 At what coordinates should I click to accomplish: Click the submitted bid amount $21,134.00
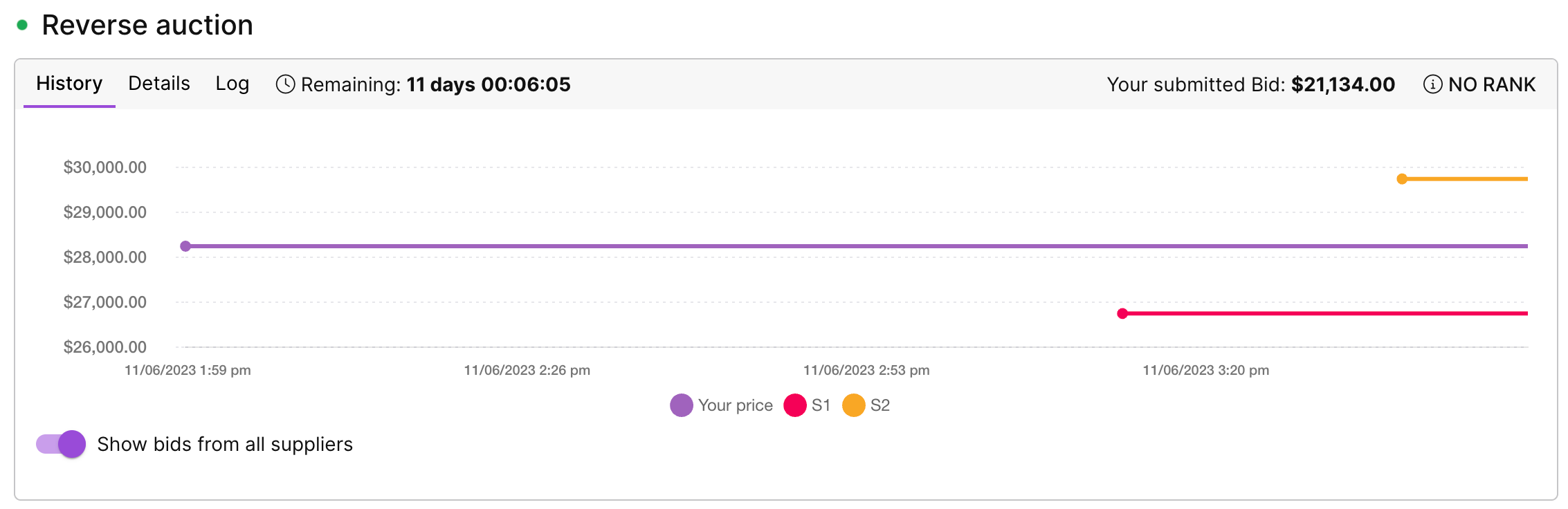pyautogui.click(x=1342, y=84)
